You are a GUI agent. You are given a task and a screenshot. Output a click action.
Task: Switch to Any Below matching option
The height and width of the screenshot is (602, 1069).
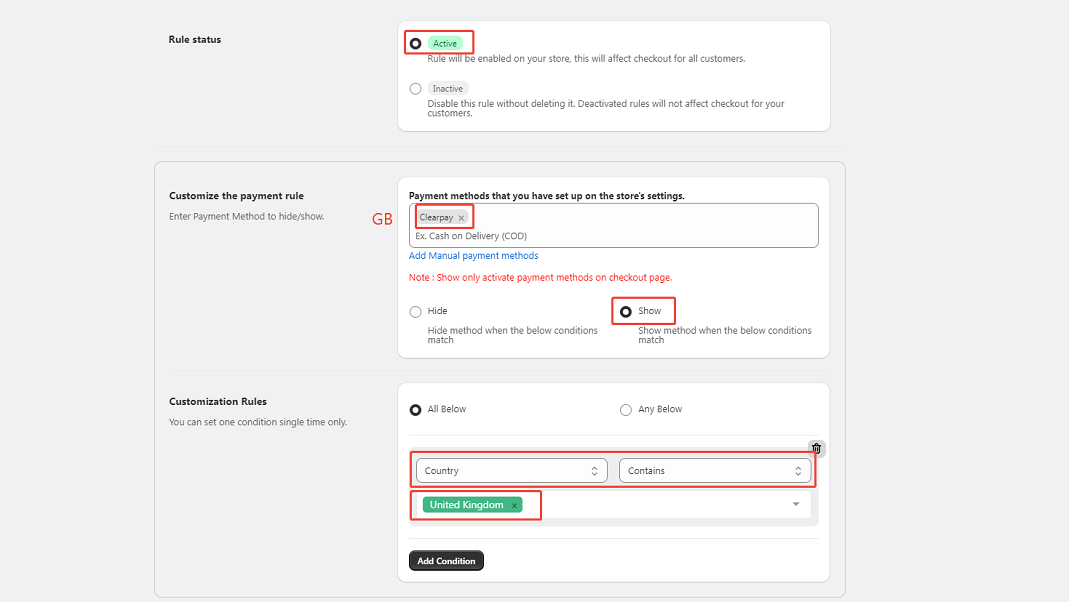pos(626,409)
